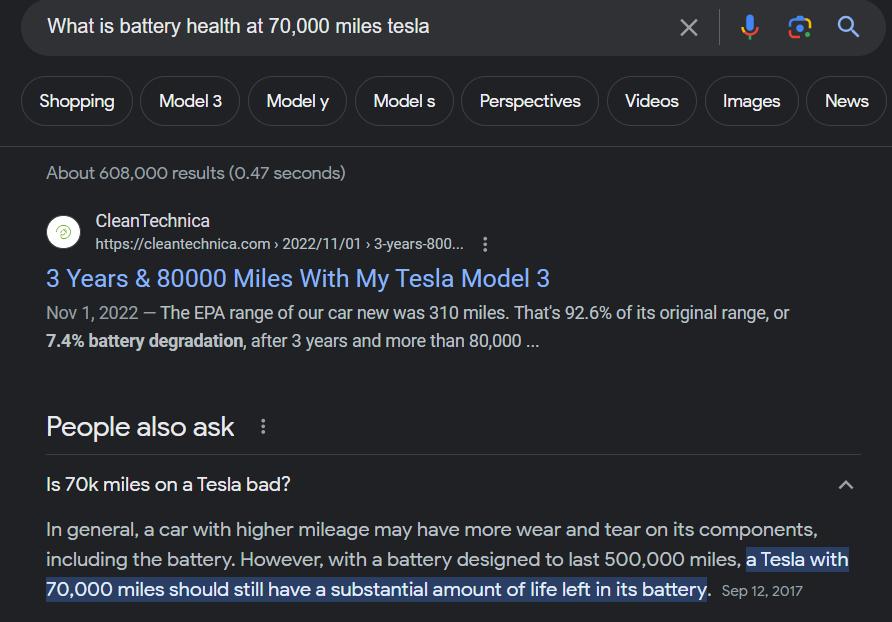This screenshot has height=622, width=892.
Task: Switch to Images results
Action: (751, 101)
